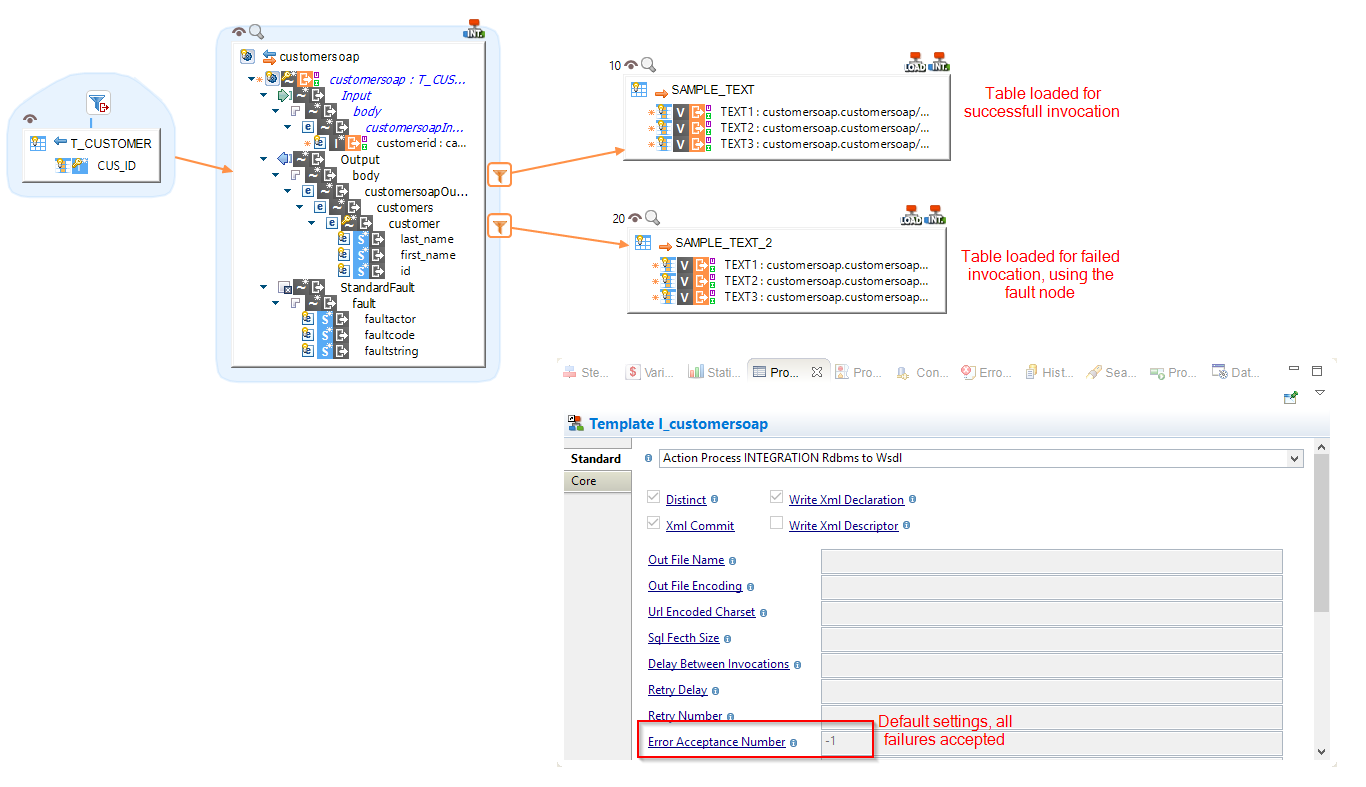Click the Out File Name input field
This screenshot has width=1366, height=787.
click(1050, 560)
